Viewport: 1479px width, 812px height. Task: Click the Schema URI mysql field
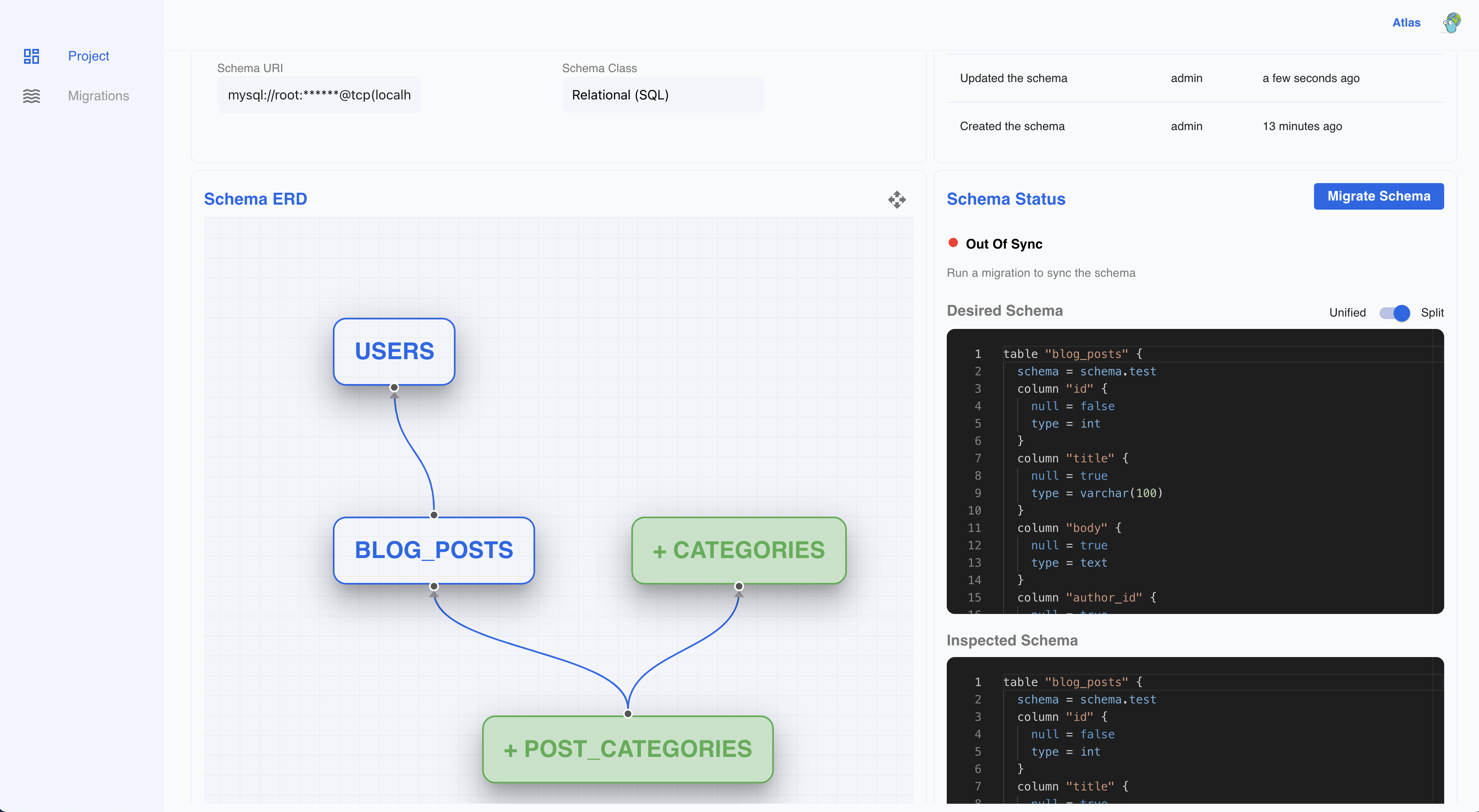coord(319,95)
